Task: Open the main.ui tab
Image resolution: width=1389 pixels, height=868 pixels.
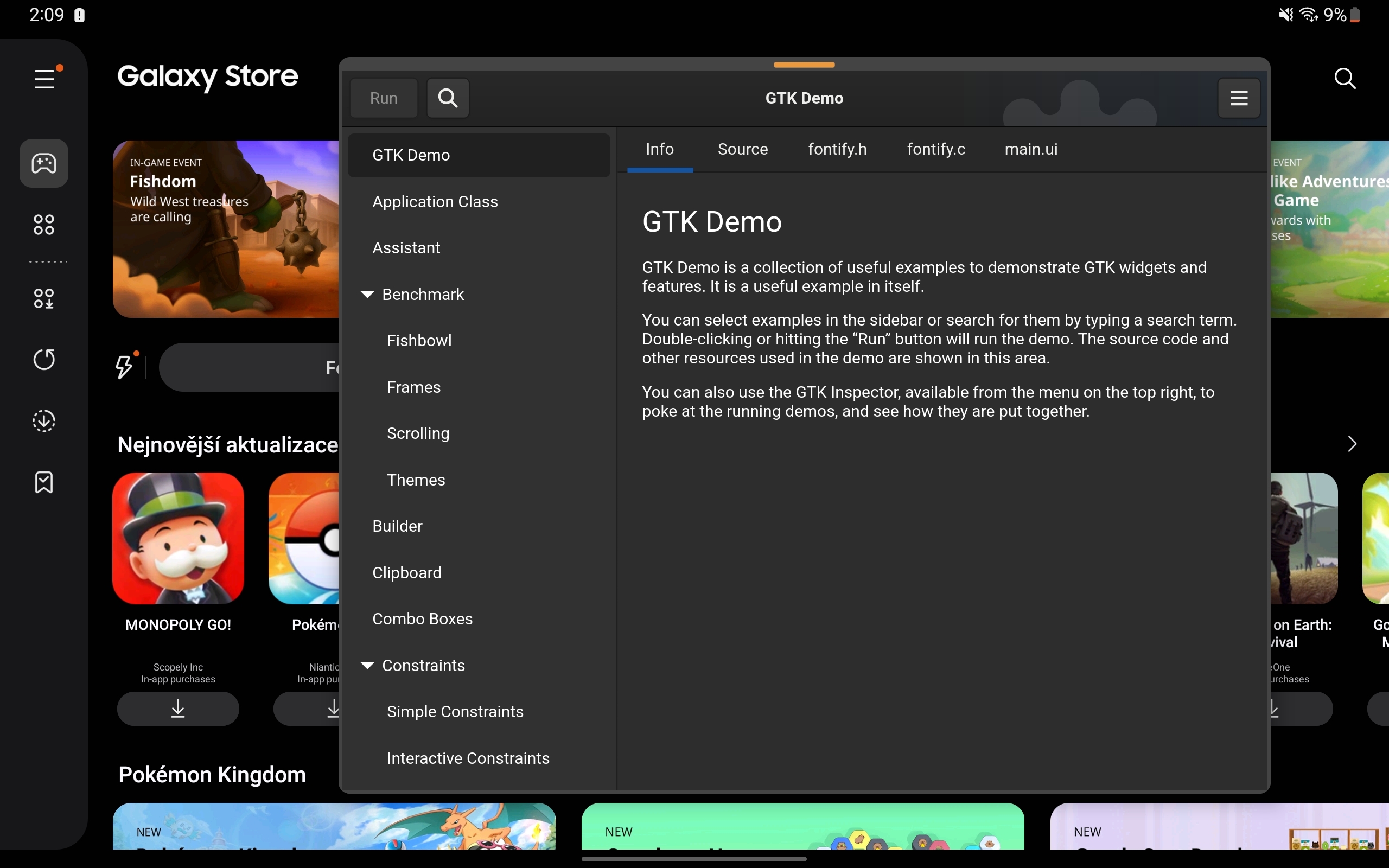Action: click(x=1031, y=149)
